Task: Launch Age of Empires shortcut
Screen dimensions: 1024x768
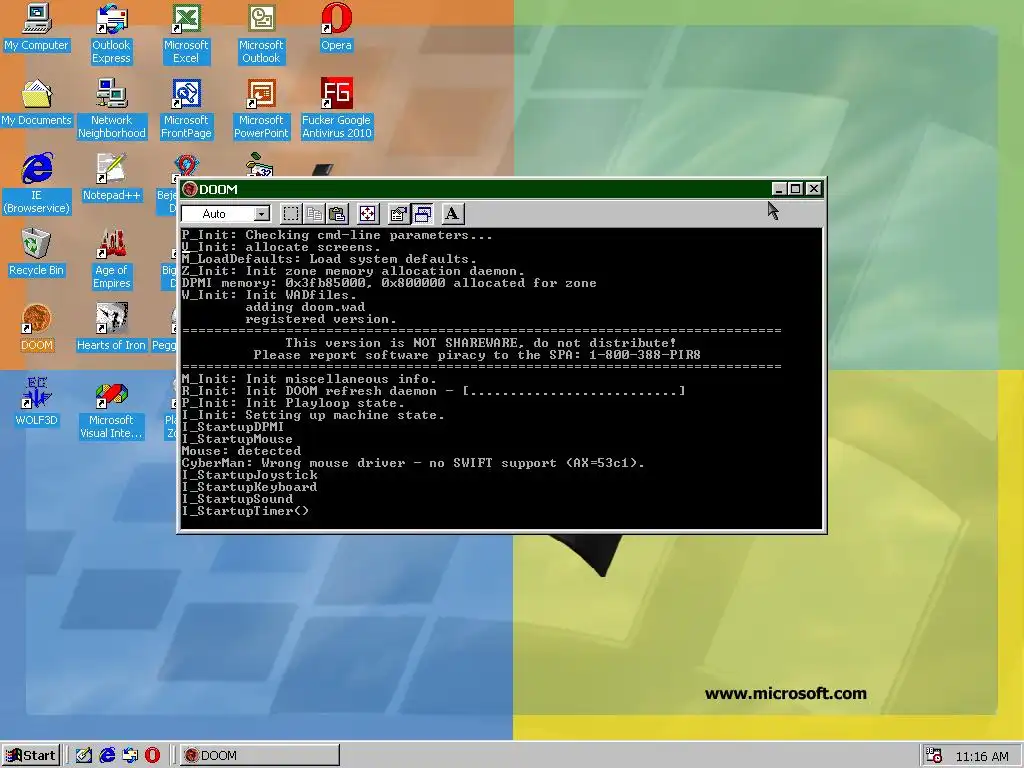Action: point(112,259)
